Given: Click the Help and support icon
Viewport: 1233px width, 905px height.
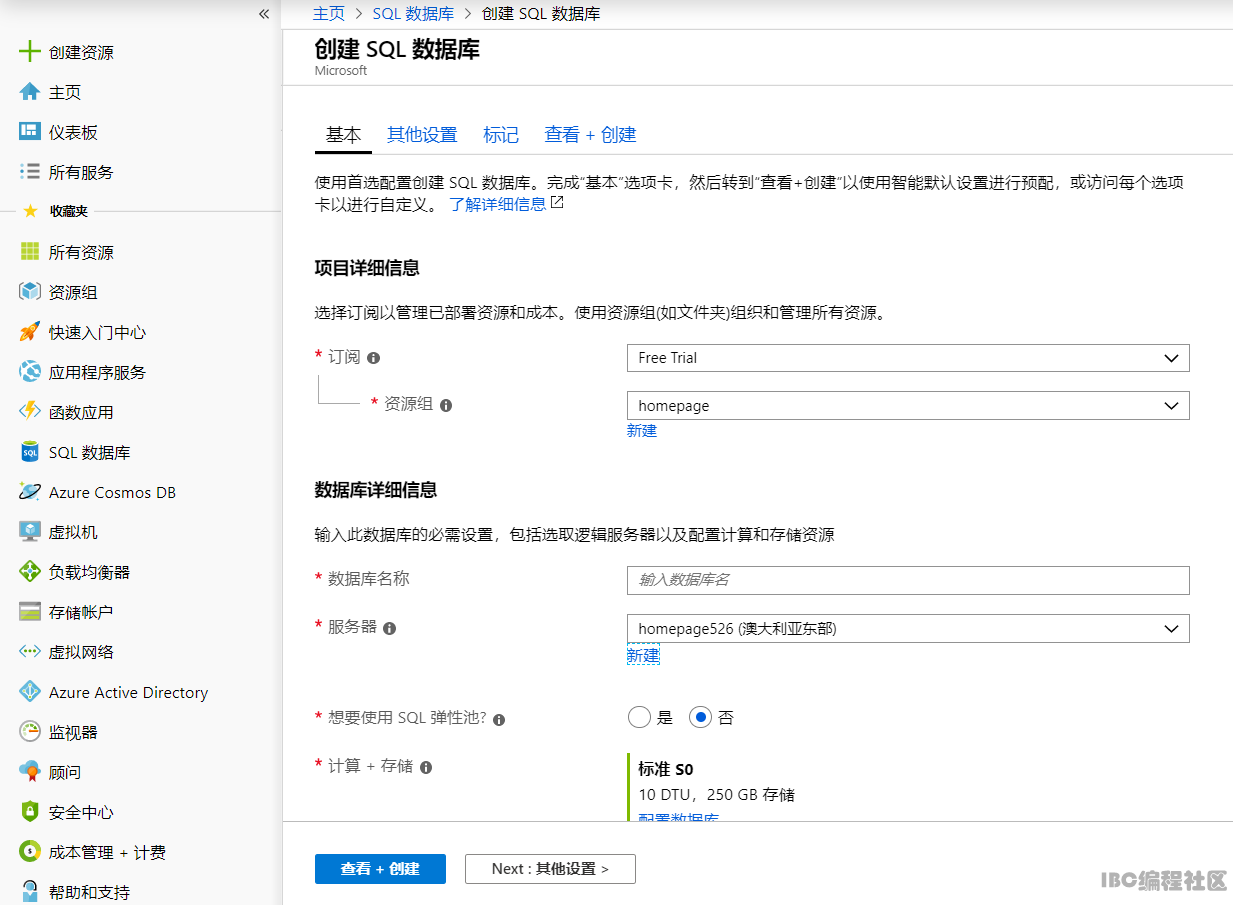Looking at the screenshot, I should [30, 892].
